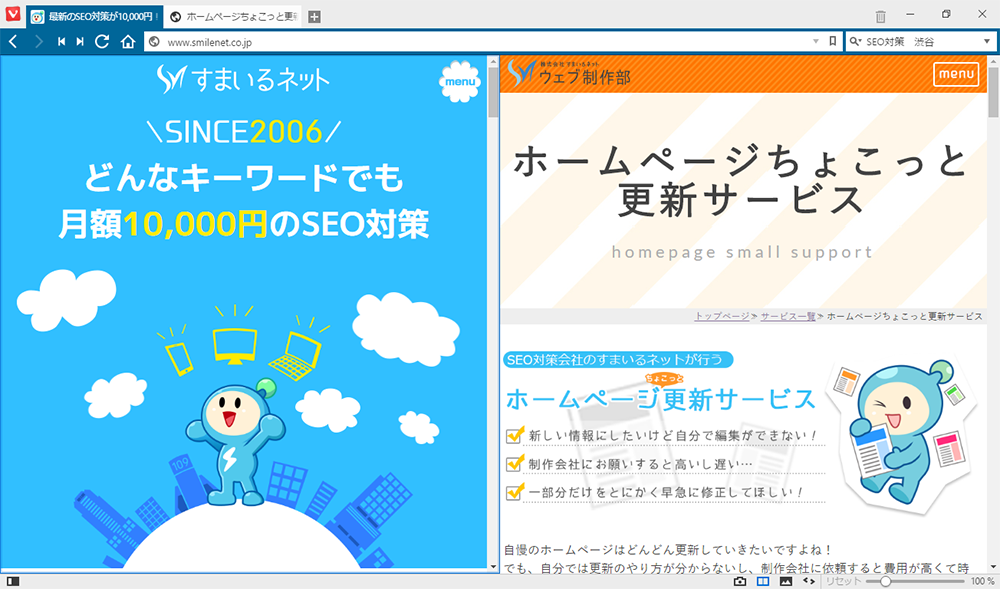1000x589 pixels.
Task: Follow the サービス一覧 breadcrumb link
Action: pos(788,316)
